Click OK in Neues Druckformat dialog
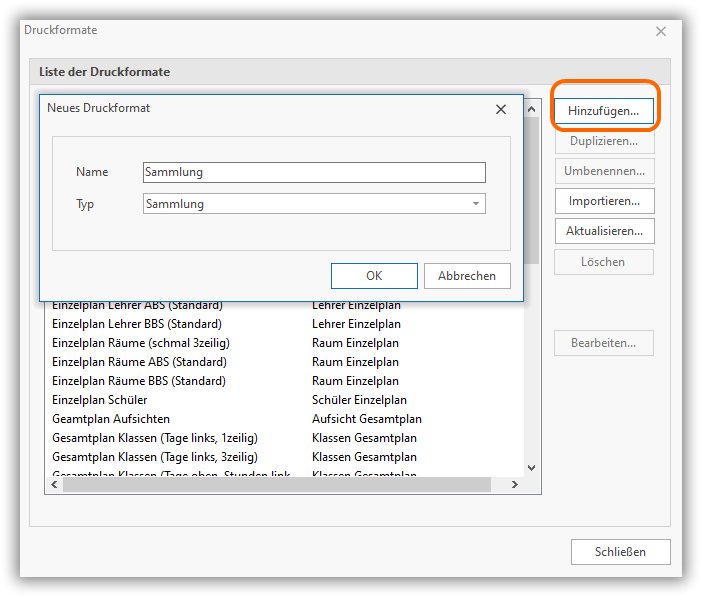This screenshot has height=597, width=702. point(374,276)
